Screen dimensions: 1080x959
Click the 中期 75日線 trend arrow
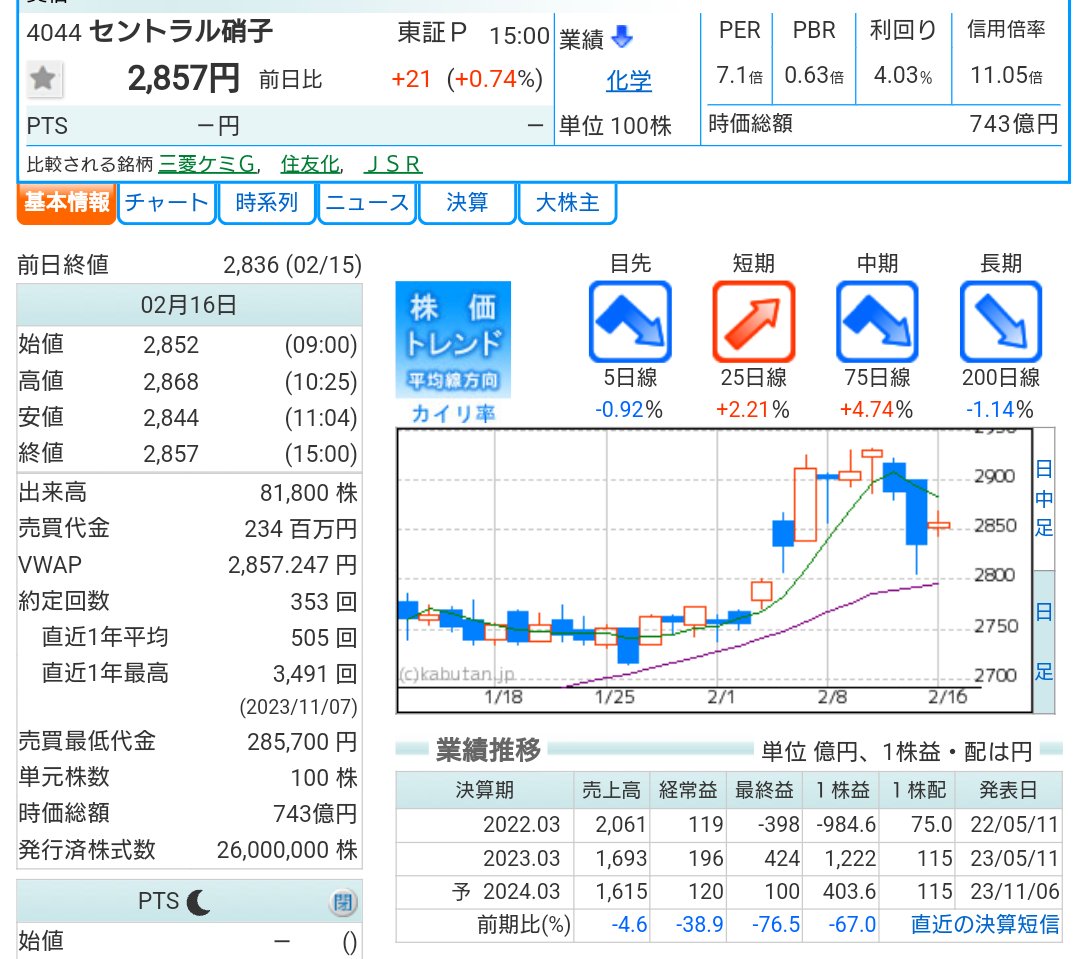pos(877,322)
